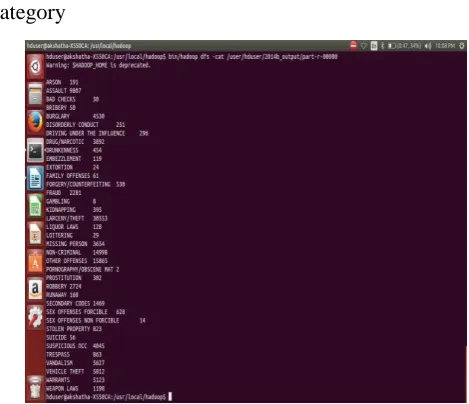Open the Trash from the dock
Viewport: 469px width, 404px height.
pos(35,387)
